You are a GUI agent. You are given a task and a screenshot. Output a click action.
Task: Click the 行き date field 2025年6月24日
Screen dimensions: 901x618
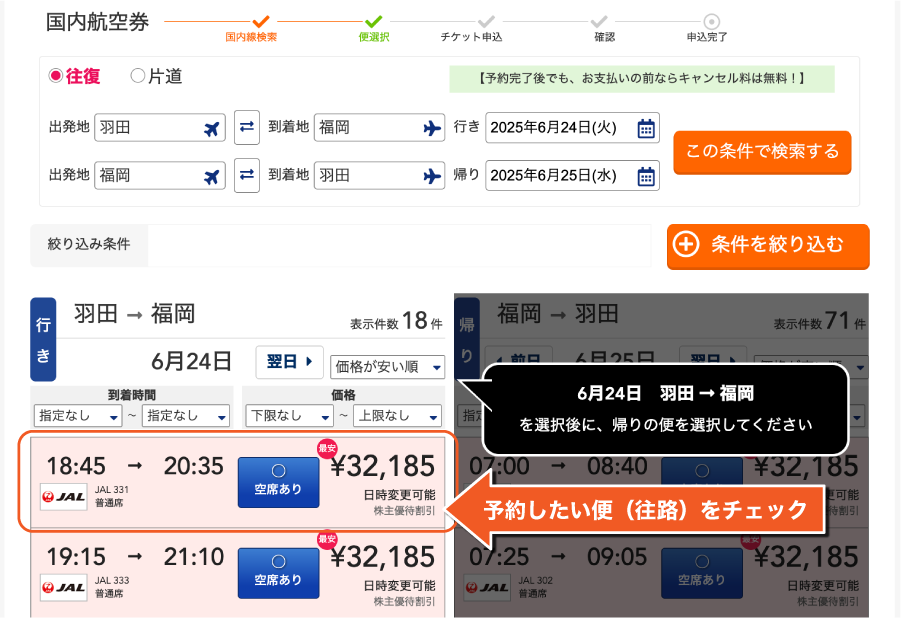click(560, 128)
